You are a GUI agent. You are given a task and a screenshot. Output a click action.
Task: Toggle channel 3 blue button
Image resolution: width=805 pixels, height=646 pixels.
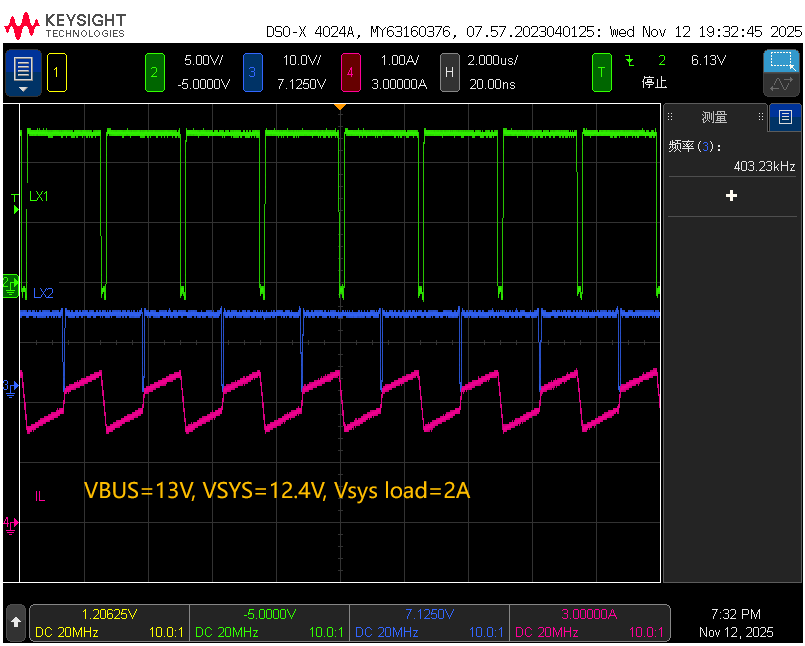tap(253, 72)
